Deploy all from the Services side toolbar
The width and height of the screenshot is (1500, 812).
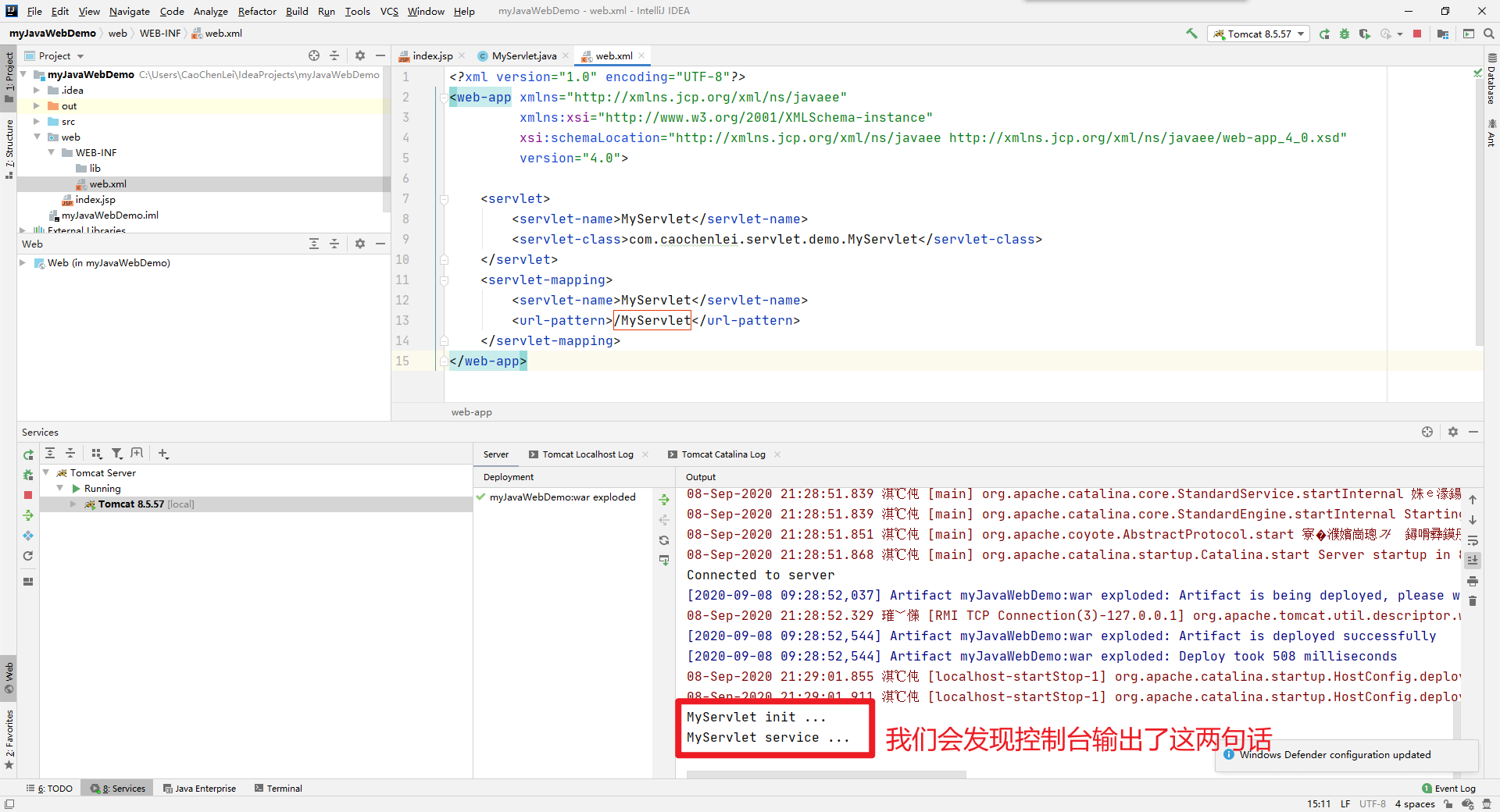[x=28, y=515]
